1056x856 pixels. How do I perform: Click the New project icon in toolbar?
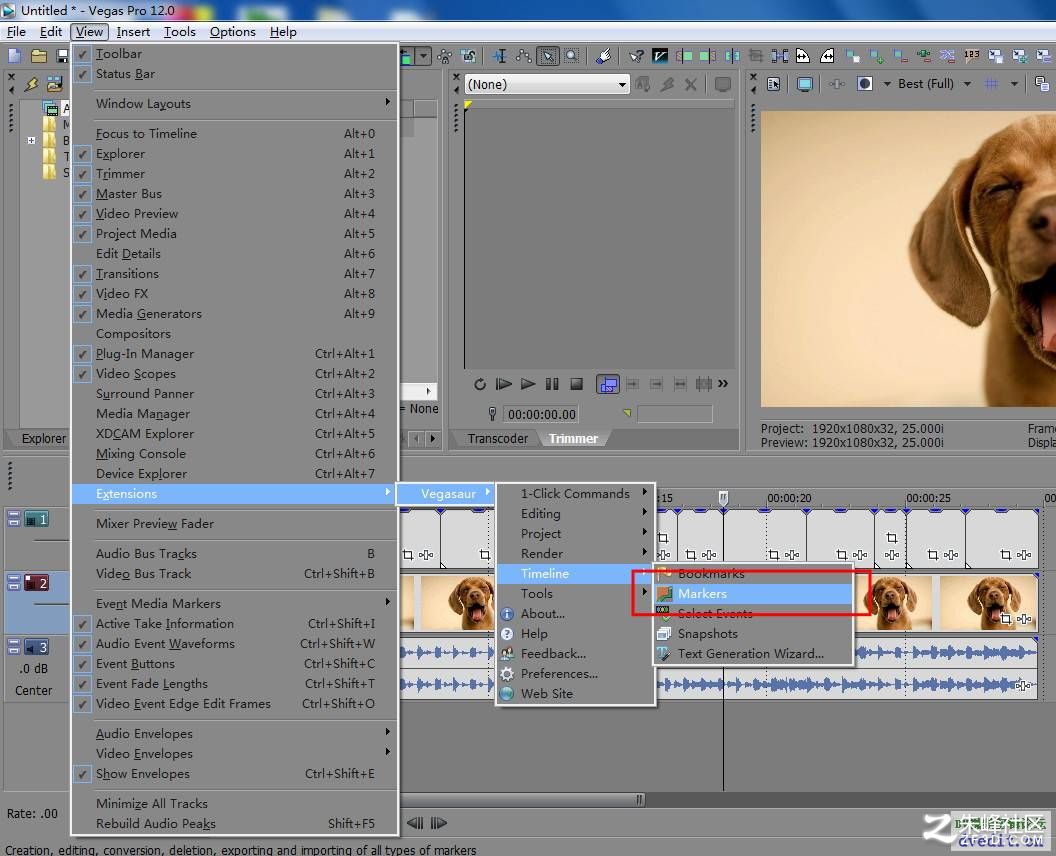click(15, 56)
